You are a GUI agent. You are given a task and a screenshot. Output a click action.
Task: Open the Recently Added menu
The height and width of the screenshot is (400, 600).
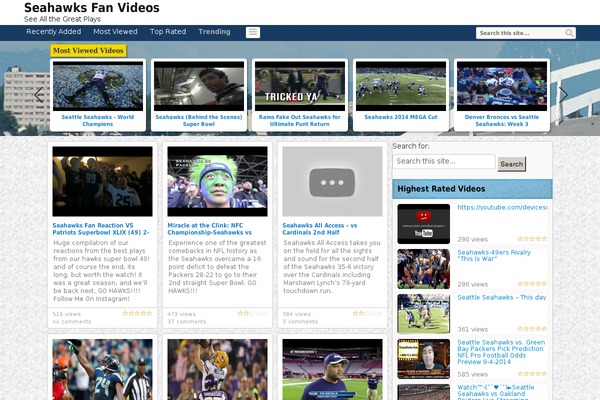coord(54,32)
